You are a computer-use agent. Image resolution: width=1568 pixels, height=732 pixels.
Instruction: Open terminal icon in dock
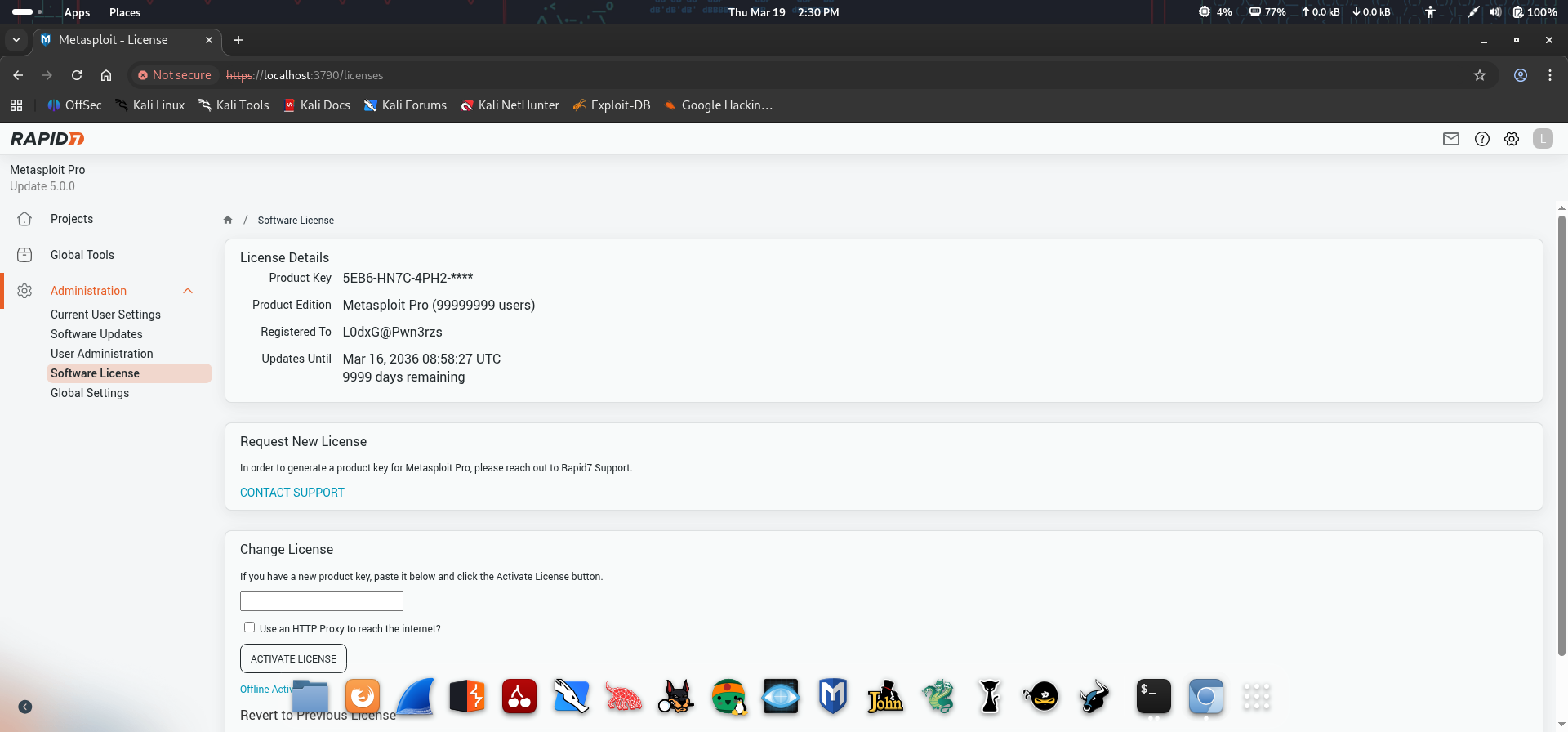point(1154,697)
